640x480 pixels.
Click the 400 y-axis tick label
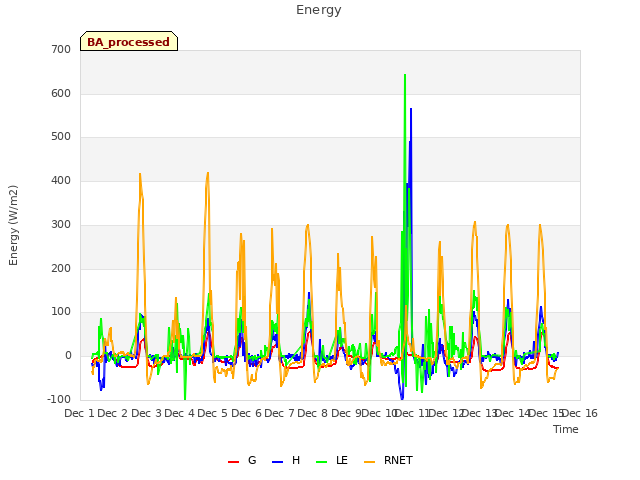61,180
